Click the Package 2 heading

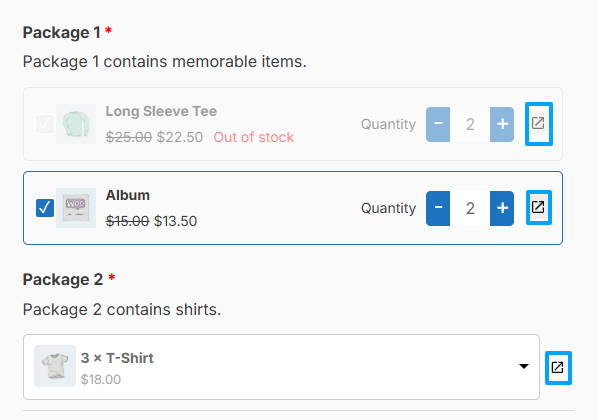pos(63,279)
